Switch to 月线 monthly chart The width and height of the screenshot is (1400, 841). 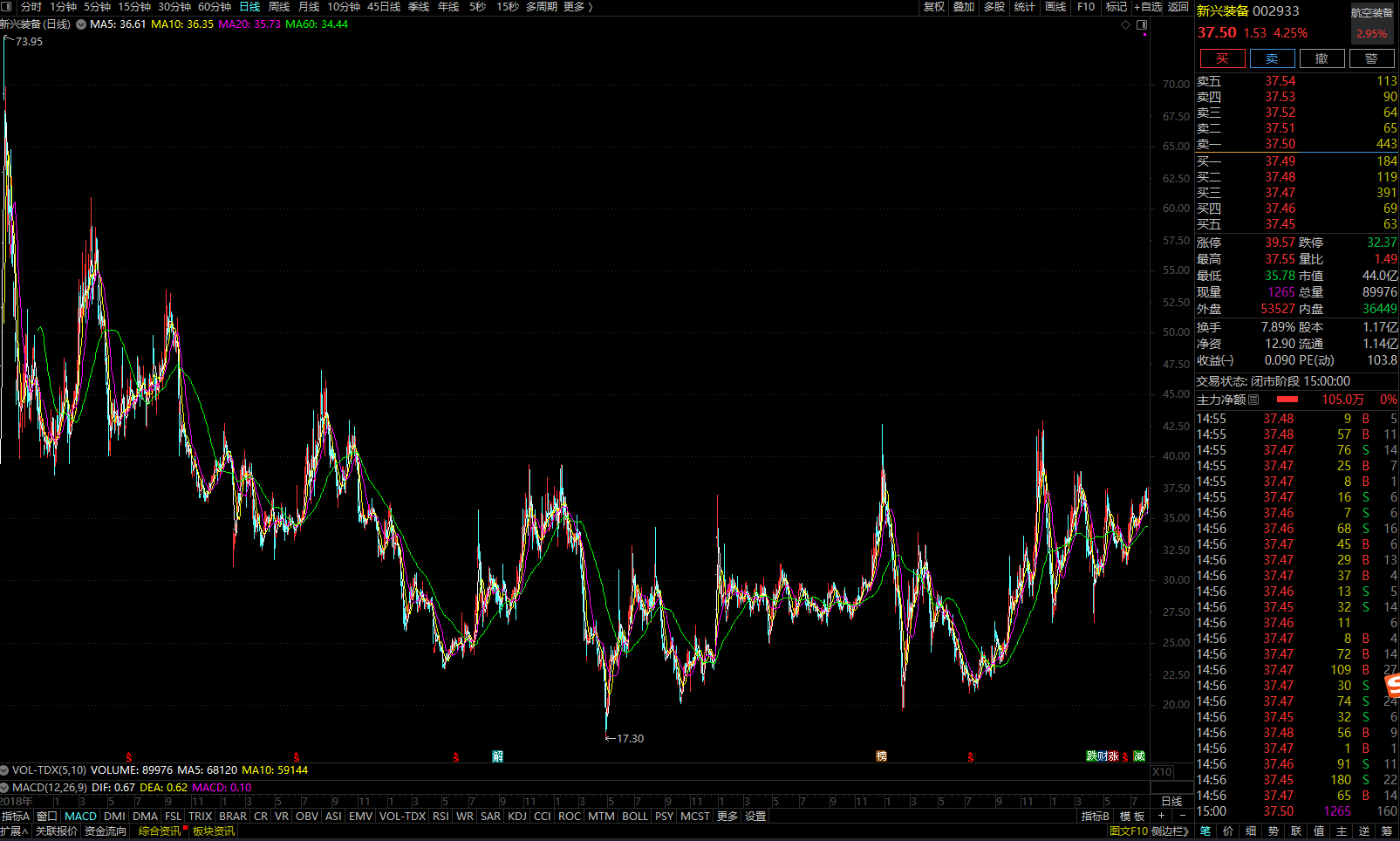tap(309, 7)
